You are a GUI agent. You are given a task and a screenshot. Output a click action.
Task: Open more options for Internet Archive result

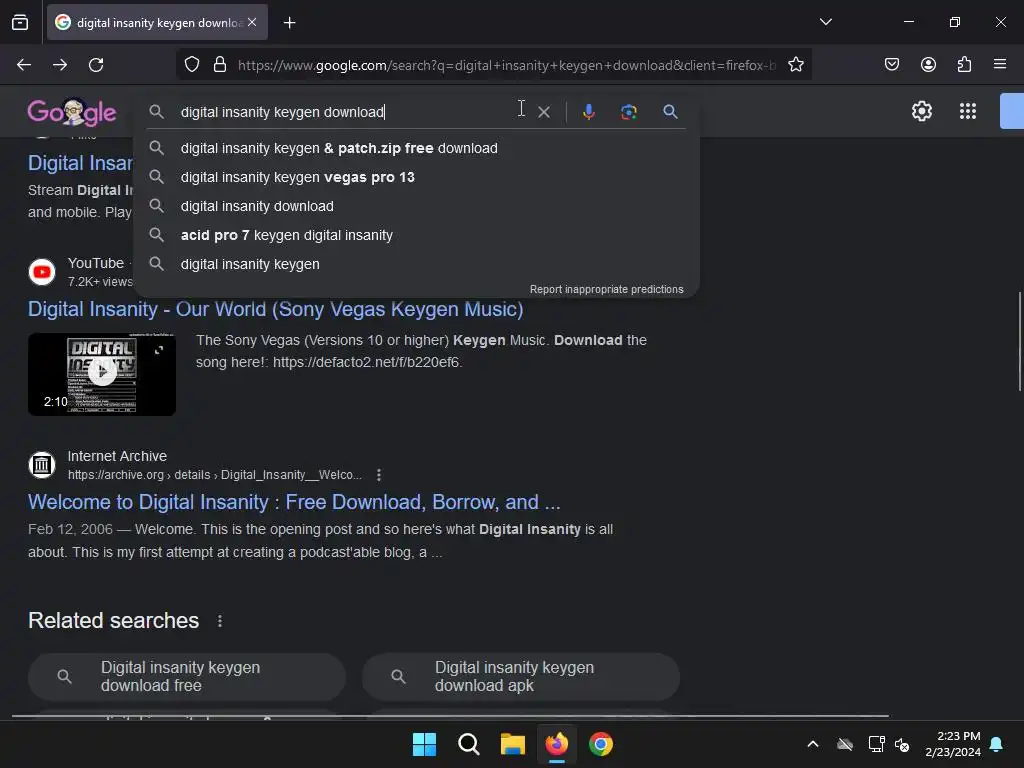click(x=379, y=475)
